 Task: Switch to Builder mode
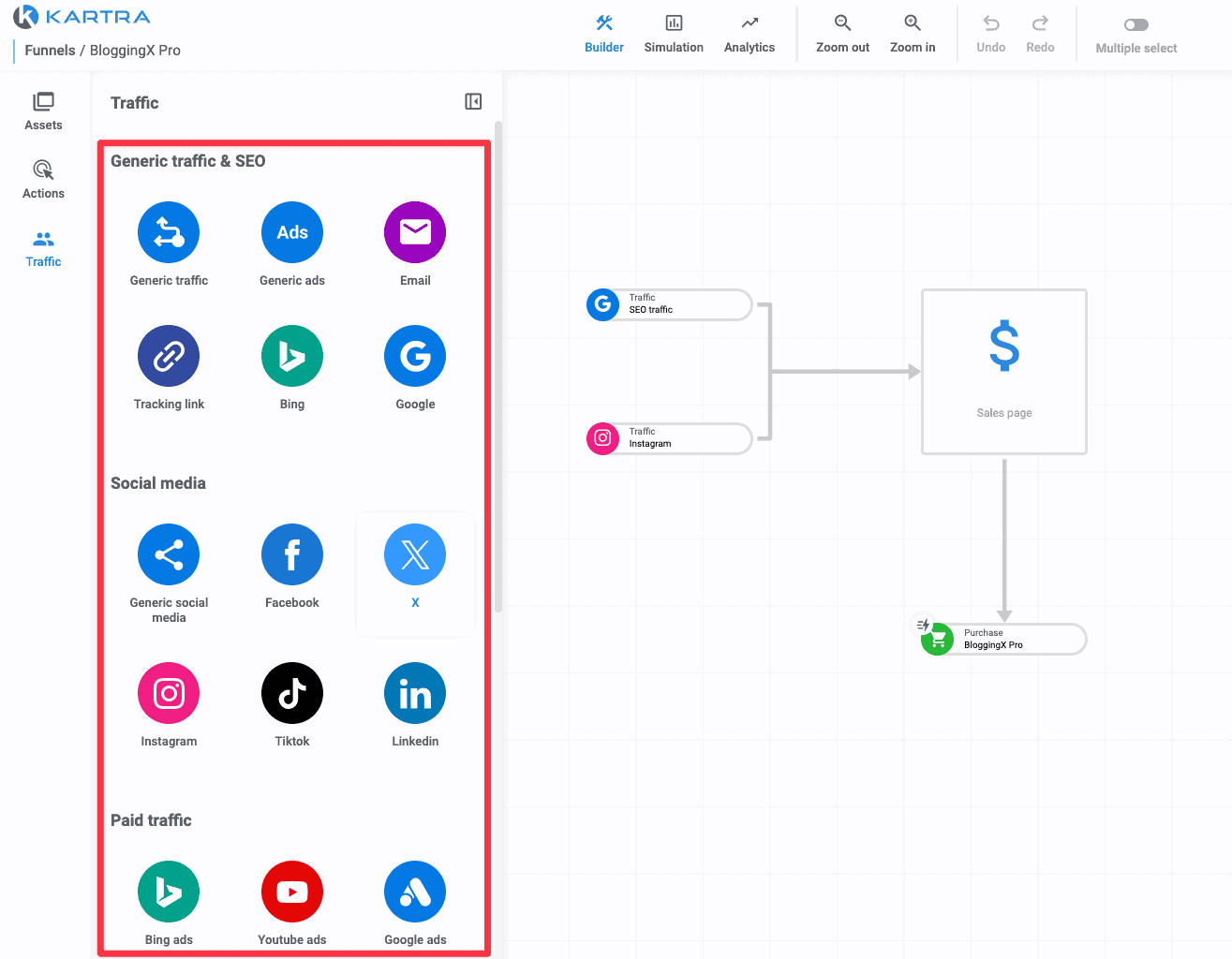point(604,35)
